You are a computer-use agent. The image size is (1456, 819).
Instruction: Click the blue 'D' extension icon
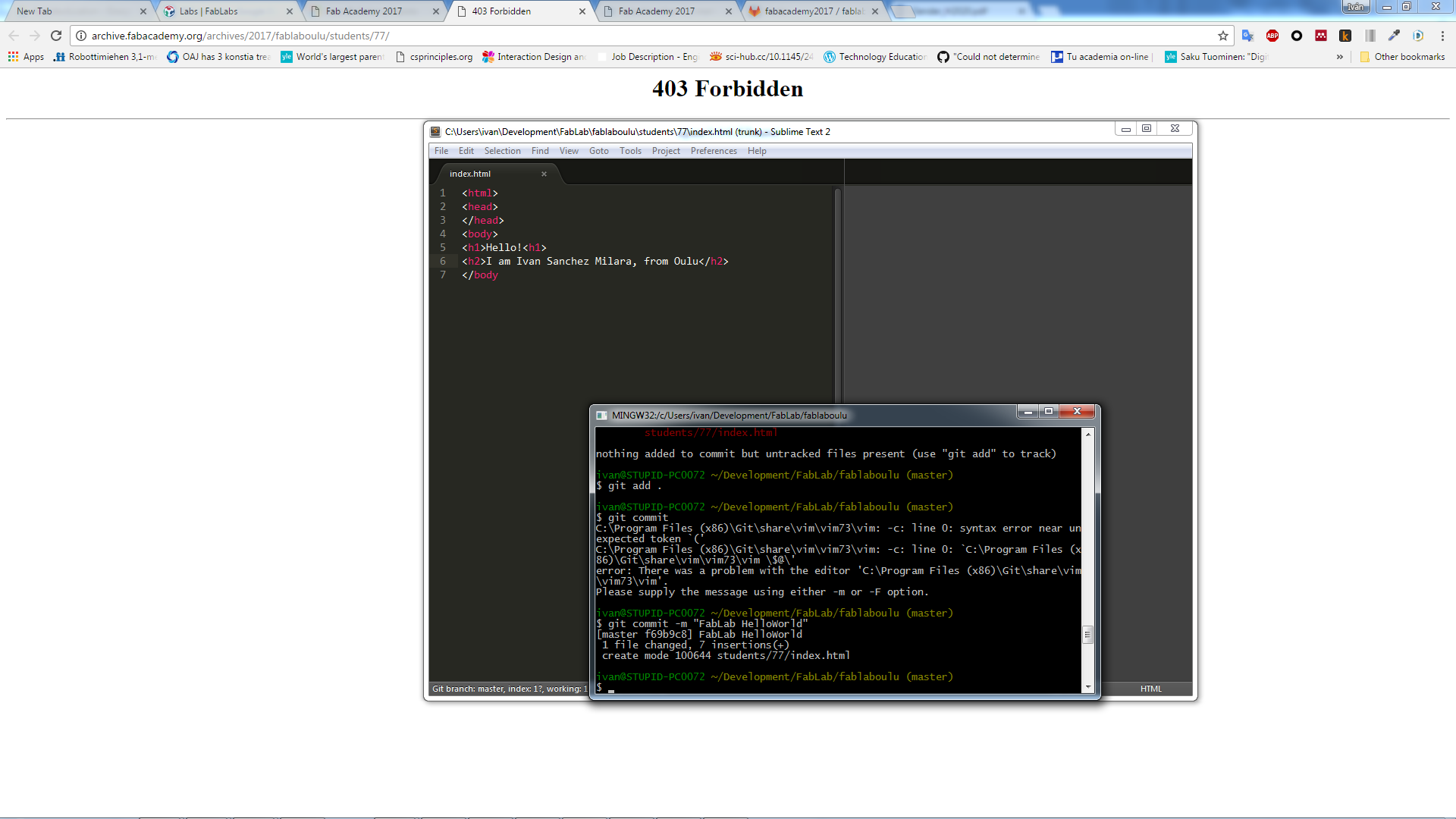[1418, 36]
